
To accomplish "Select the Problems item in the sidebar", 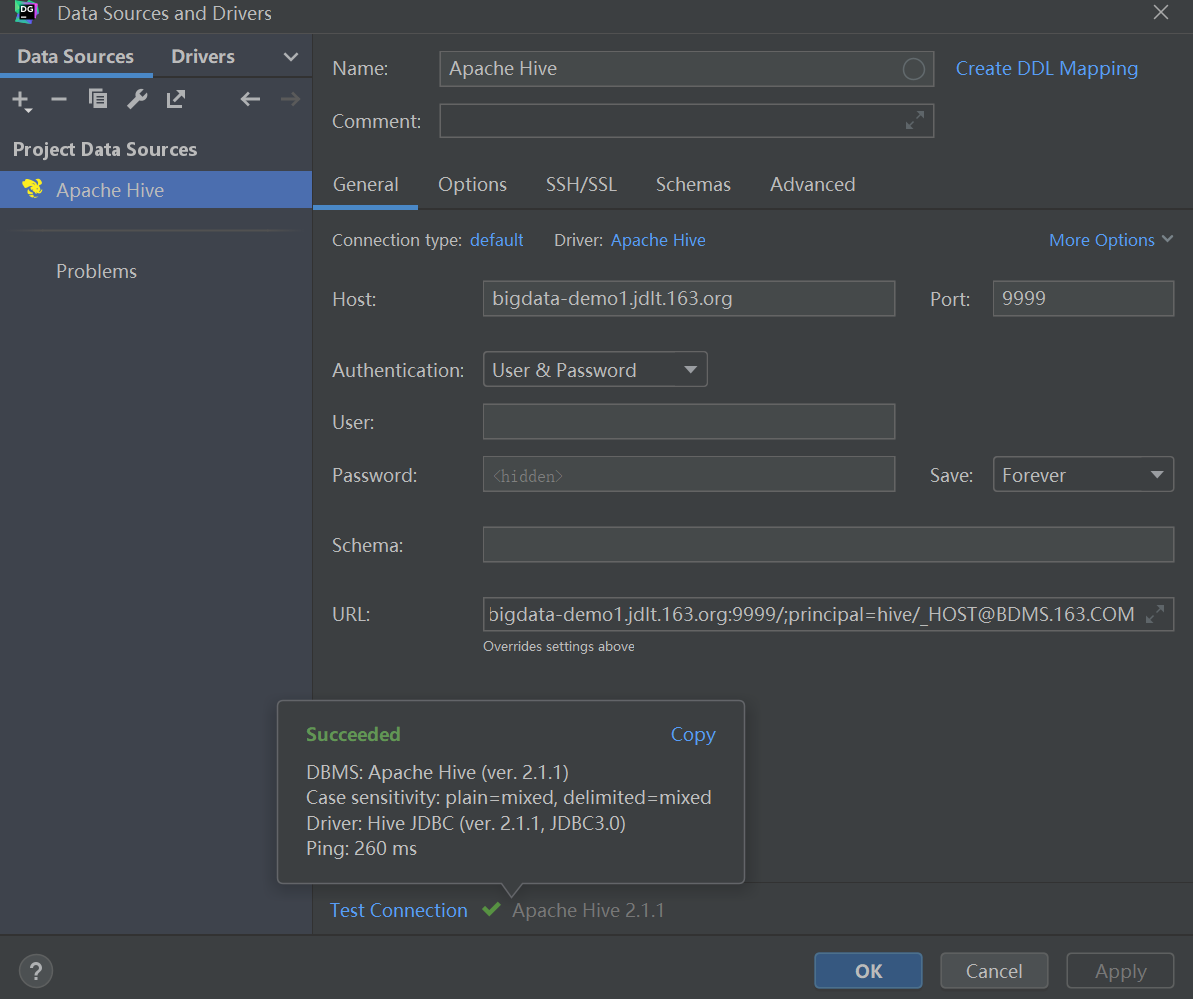I will [97, 272].
